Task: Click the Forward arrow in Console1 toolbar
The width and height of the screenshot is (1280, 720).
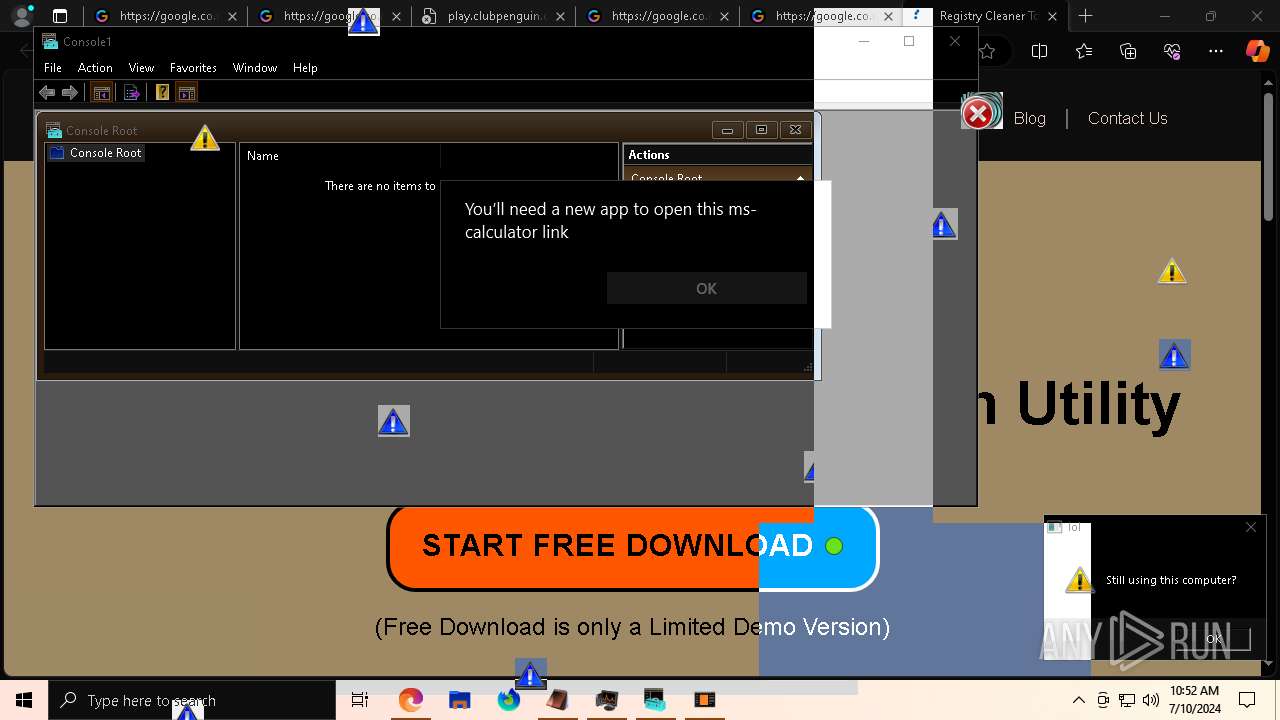Action: click(x=70, y=93)
